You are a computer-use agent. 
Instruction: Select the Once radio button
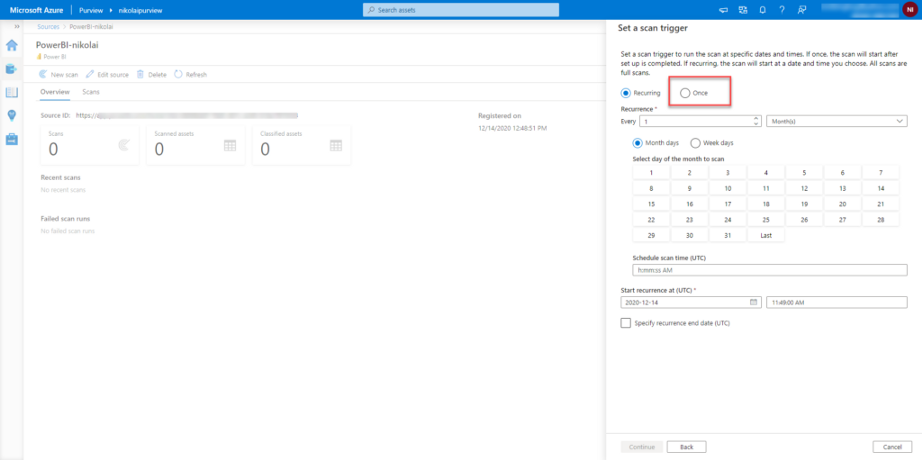click(685, 93)
